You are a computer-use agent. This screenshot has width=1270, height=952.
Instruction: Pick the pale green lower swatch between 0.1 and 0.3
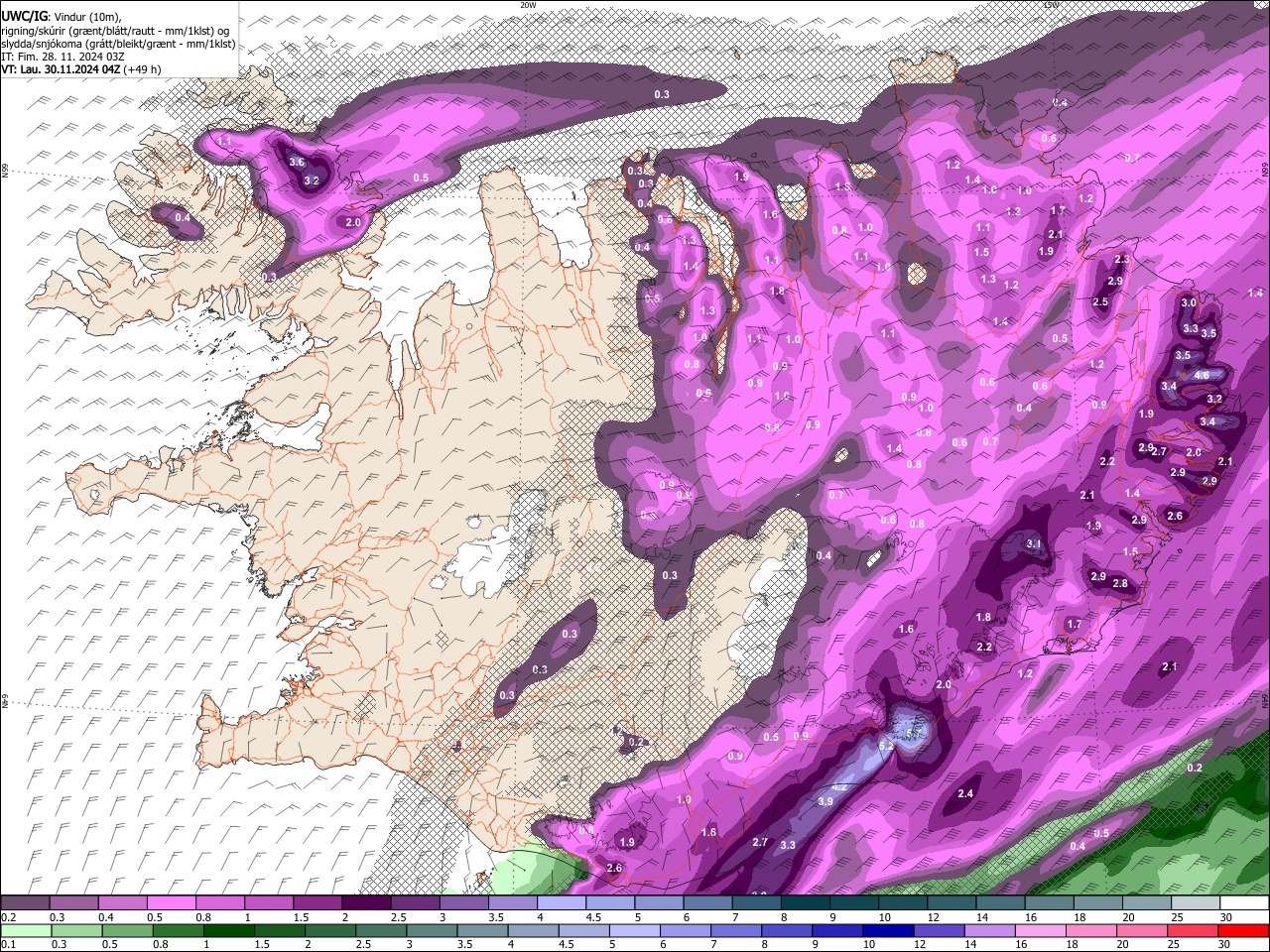[x=26, y=931]
